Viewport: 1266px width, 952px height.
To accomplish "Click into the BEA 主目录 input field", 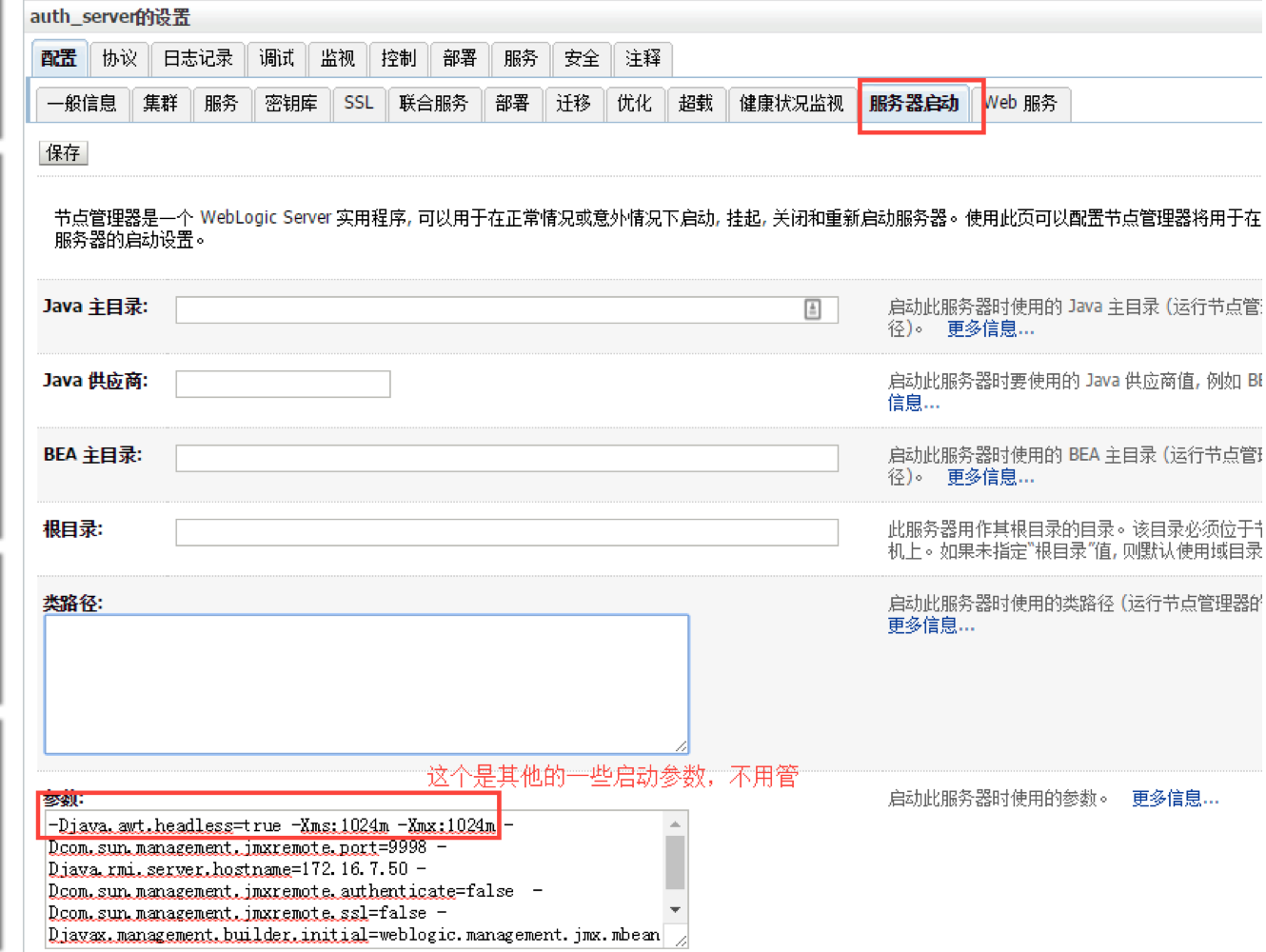I will click(x=507, y=458).
